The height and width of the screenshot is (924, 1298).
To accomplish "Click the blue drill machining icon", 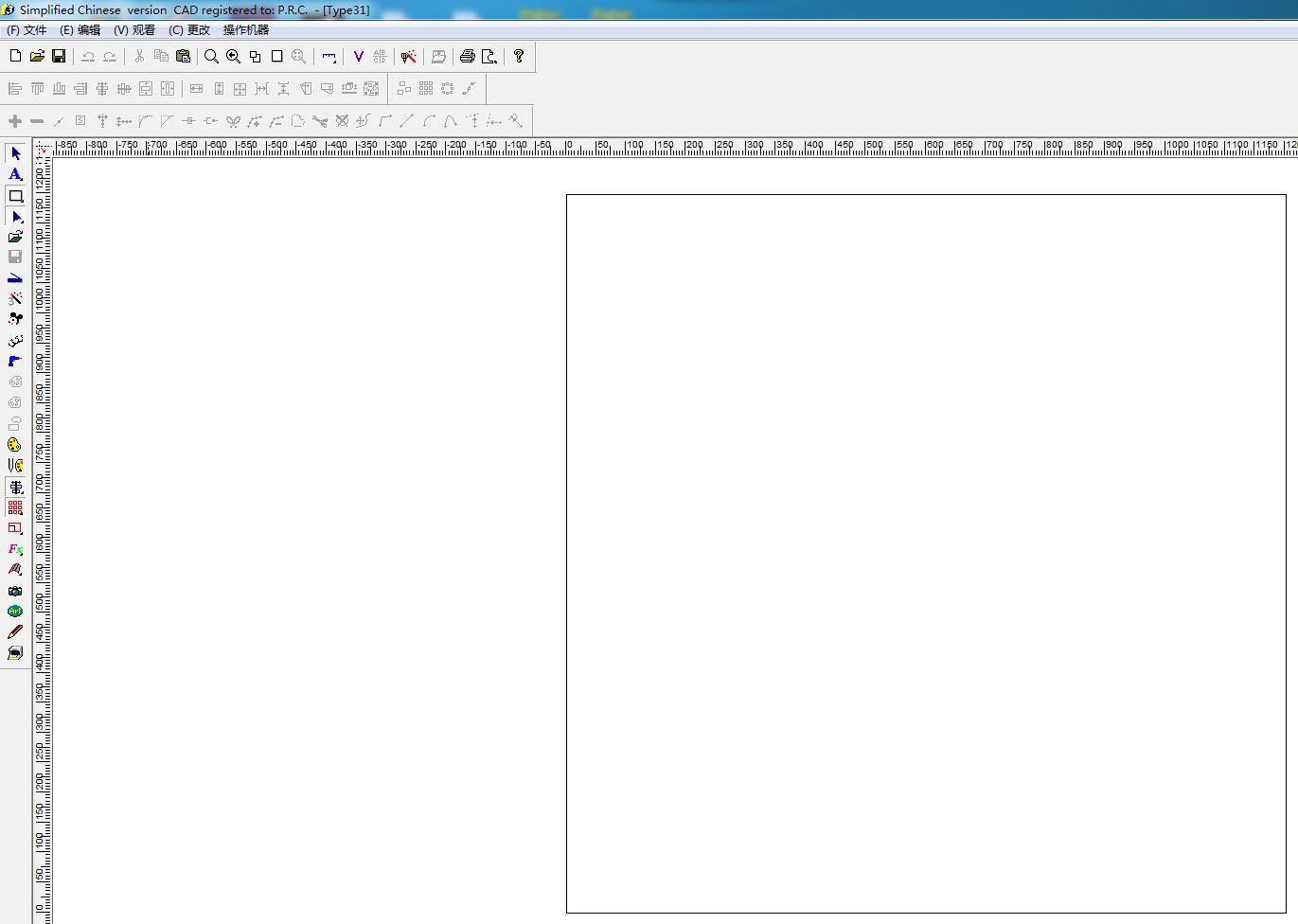I will tap(15, 361).
